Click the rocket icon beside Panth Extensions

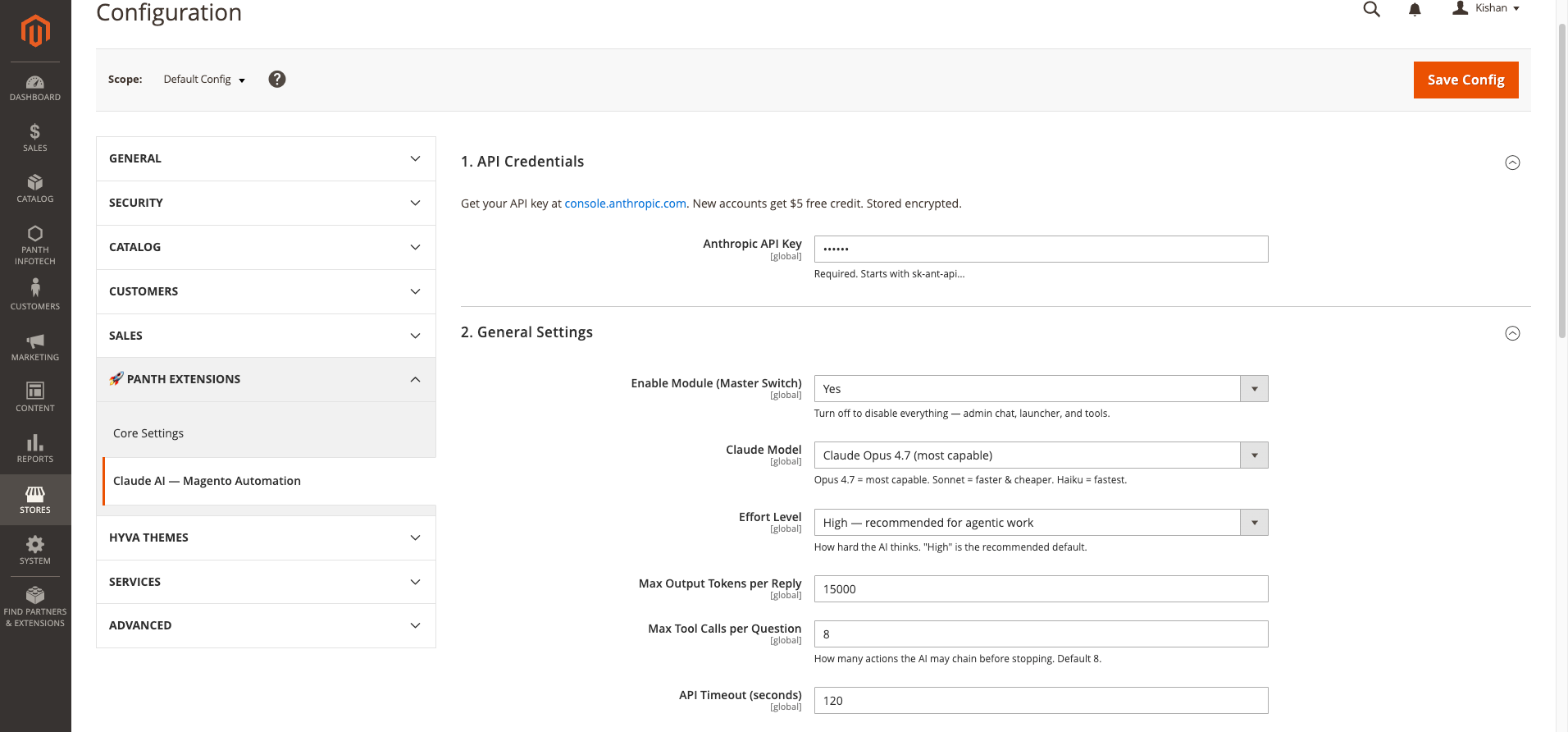pyautogui.click(x=116, y=378)
